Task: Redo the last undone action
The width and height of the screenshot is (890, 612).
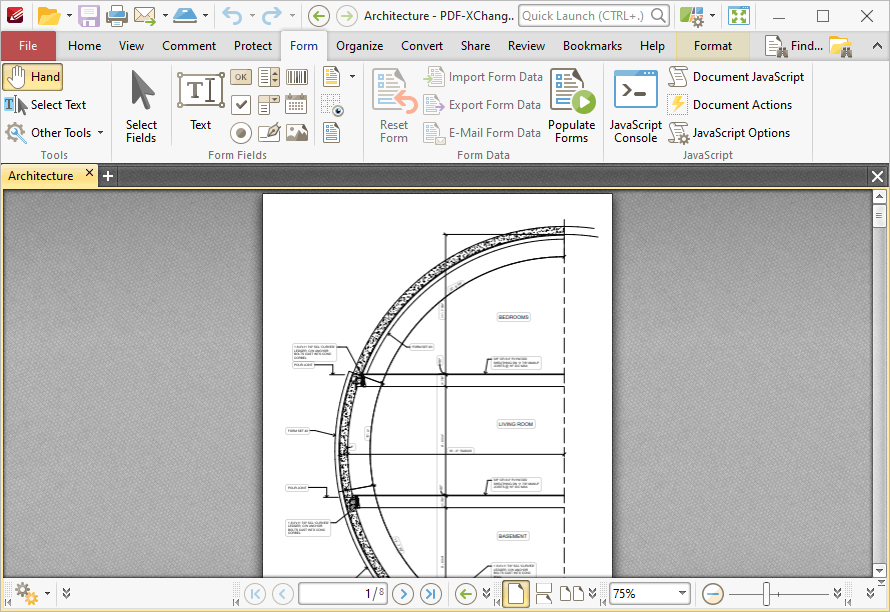Action: [271, 16]
